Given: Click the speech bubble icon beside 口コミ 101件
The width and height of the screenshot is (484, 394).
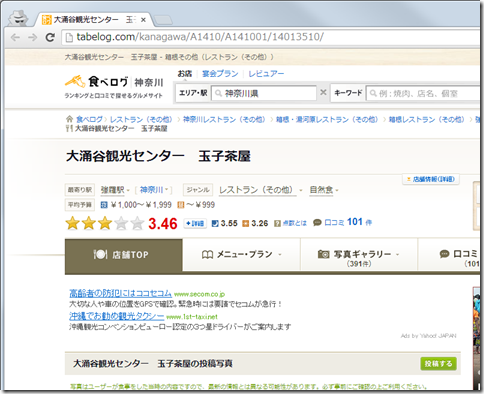Looking at the screenshot, I should coord(317,222).
